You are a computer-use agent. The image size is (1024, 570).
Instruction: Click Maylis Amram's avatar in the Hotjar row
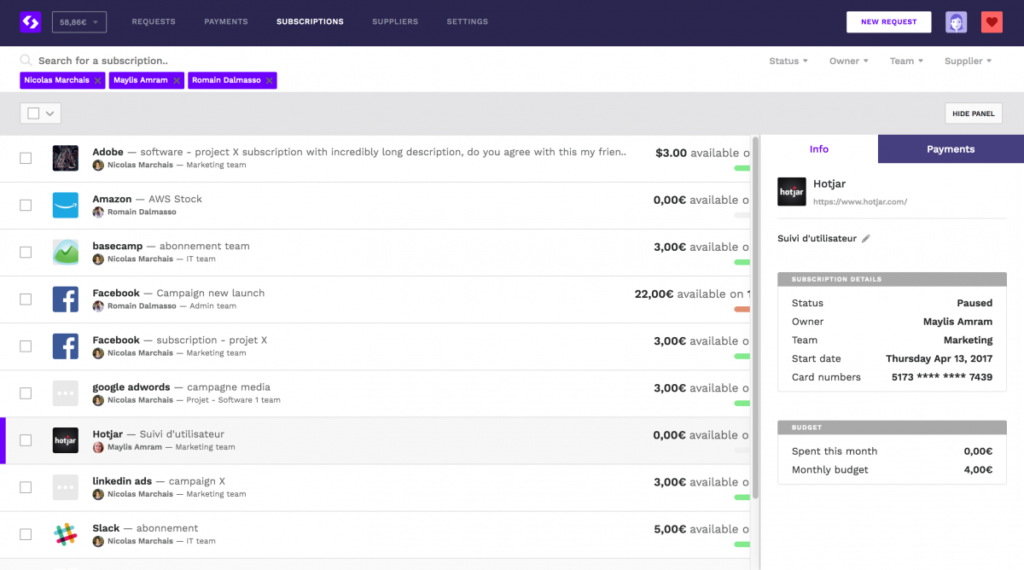point(98,447)
